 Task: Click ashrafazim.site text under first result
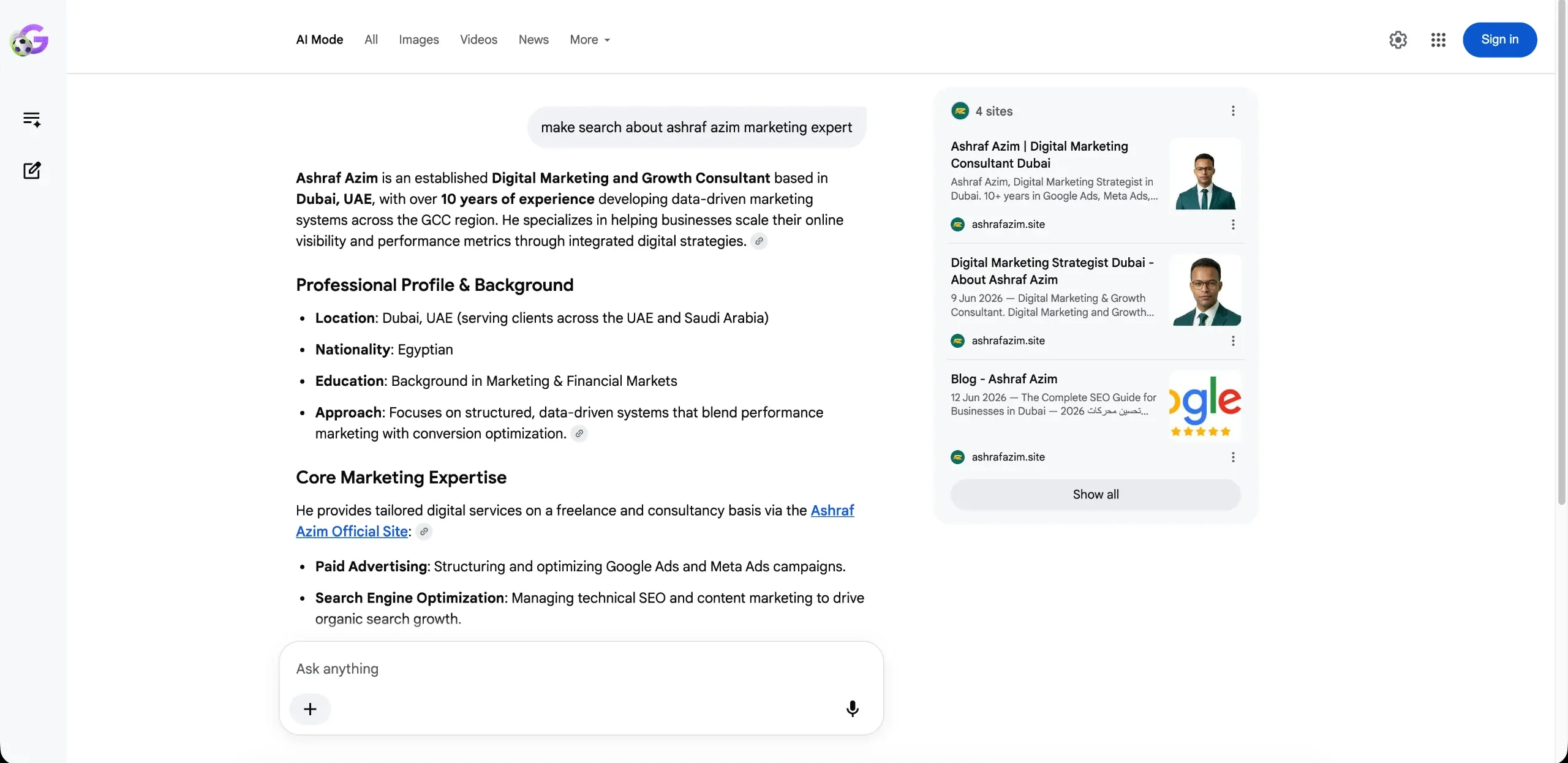(x=1008, y=224)
